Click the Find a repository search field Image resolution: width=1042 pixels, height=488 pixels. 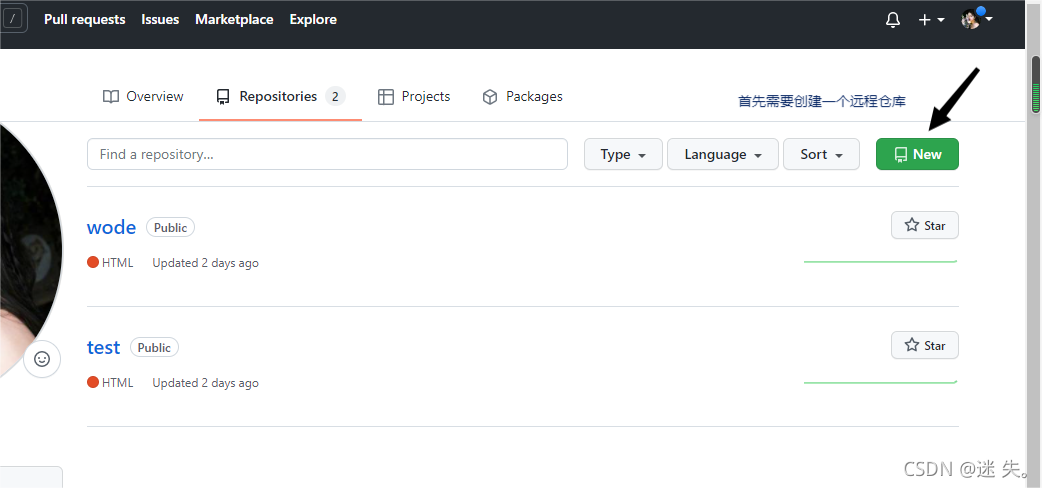[x=327, y=154]
